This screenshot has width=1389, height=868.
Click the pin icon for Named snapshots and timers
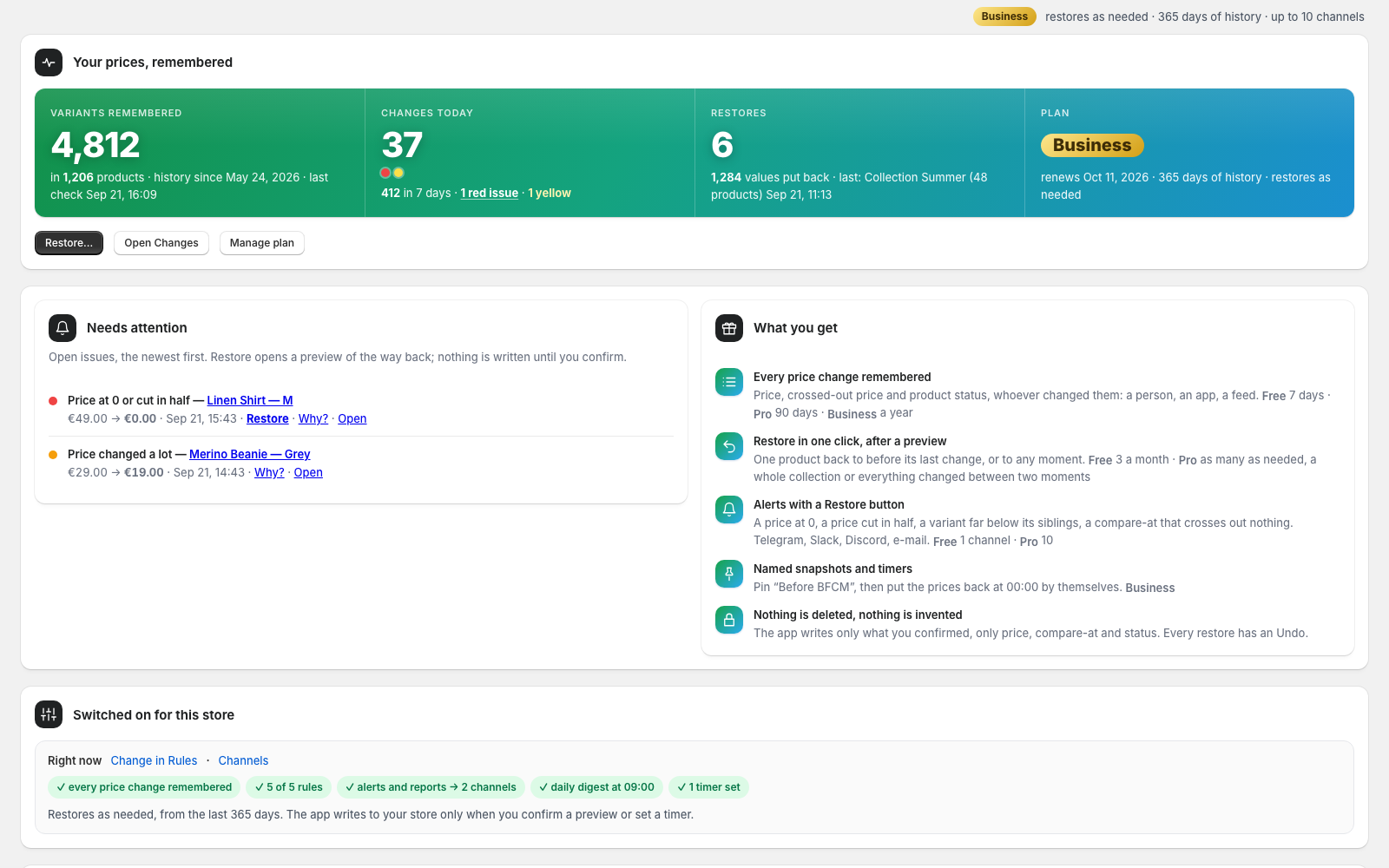tap(729, 574)
